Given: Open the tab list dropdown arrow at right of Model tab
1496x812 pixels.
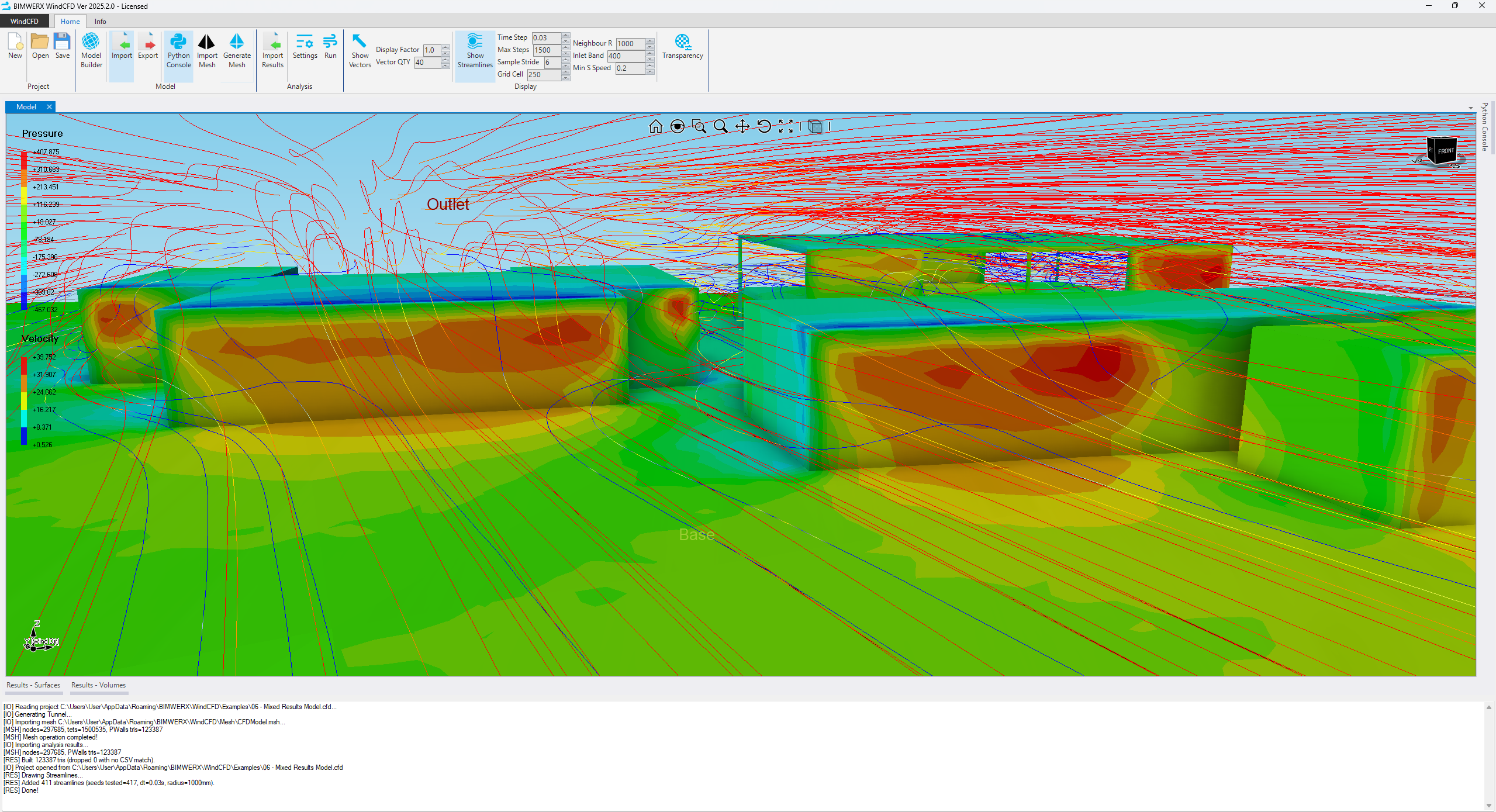Looking at the screenshot, I should 1470,108.
